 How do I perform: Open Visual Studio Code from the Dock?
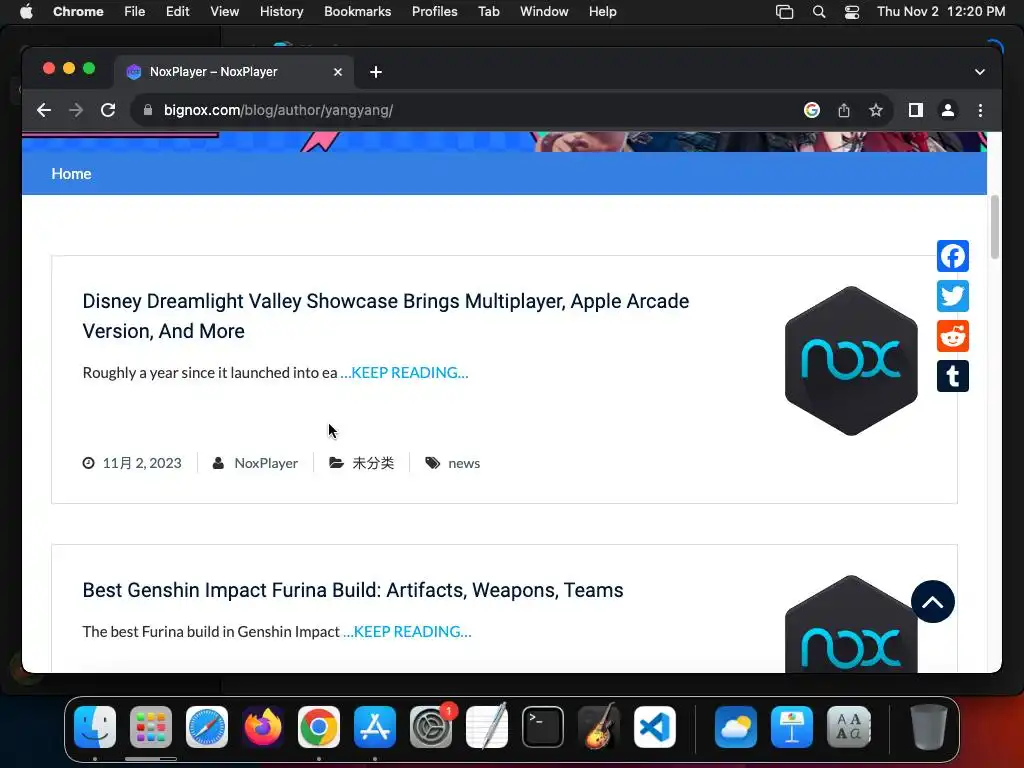pyautogui.click(x=655, y=727)
